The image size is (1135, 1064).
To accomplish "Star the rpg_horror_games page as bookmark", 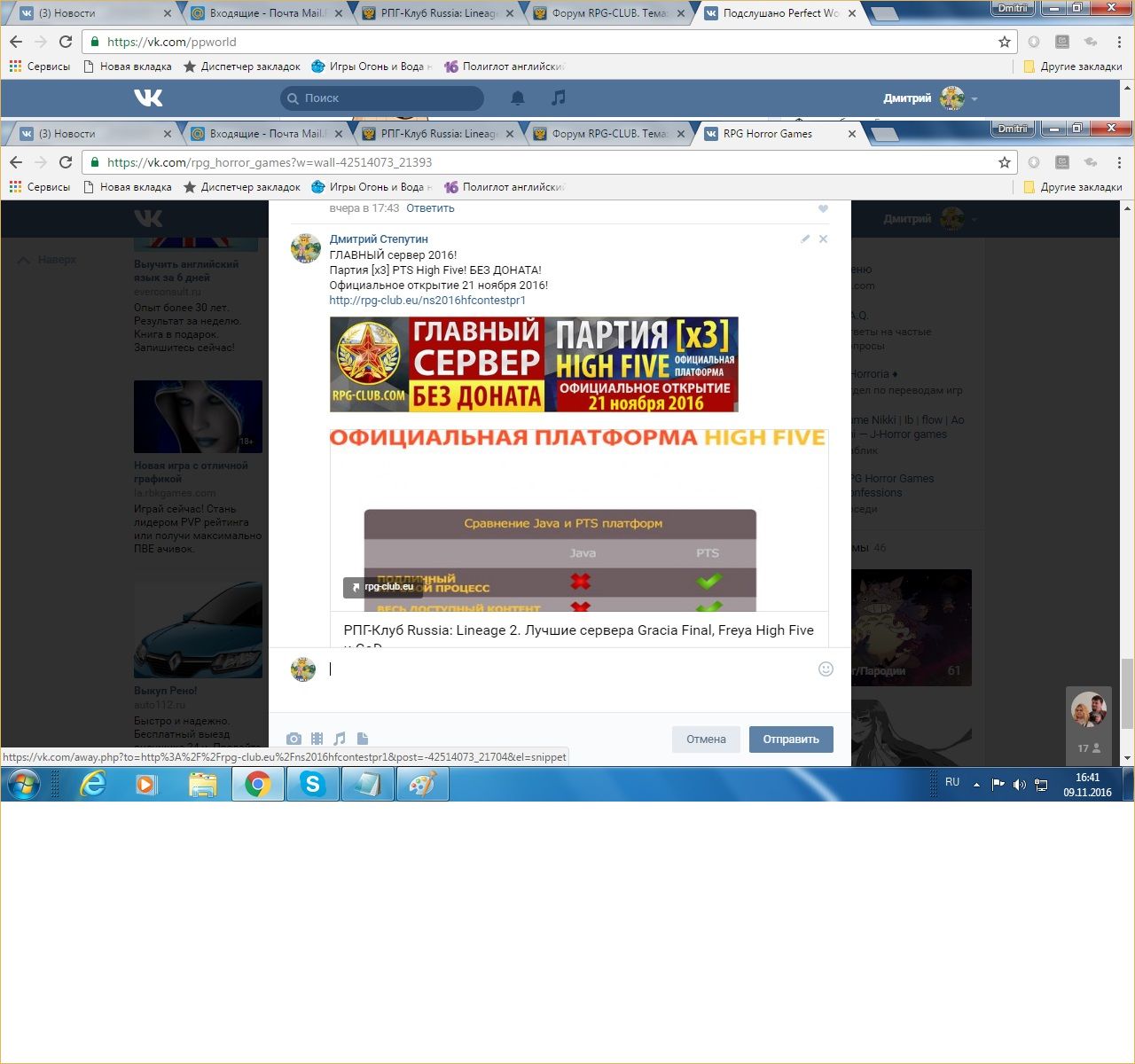I will [x=1005, y=162].
